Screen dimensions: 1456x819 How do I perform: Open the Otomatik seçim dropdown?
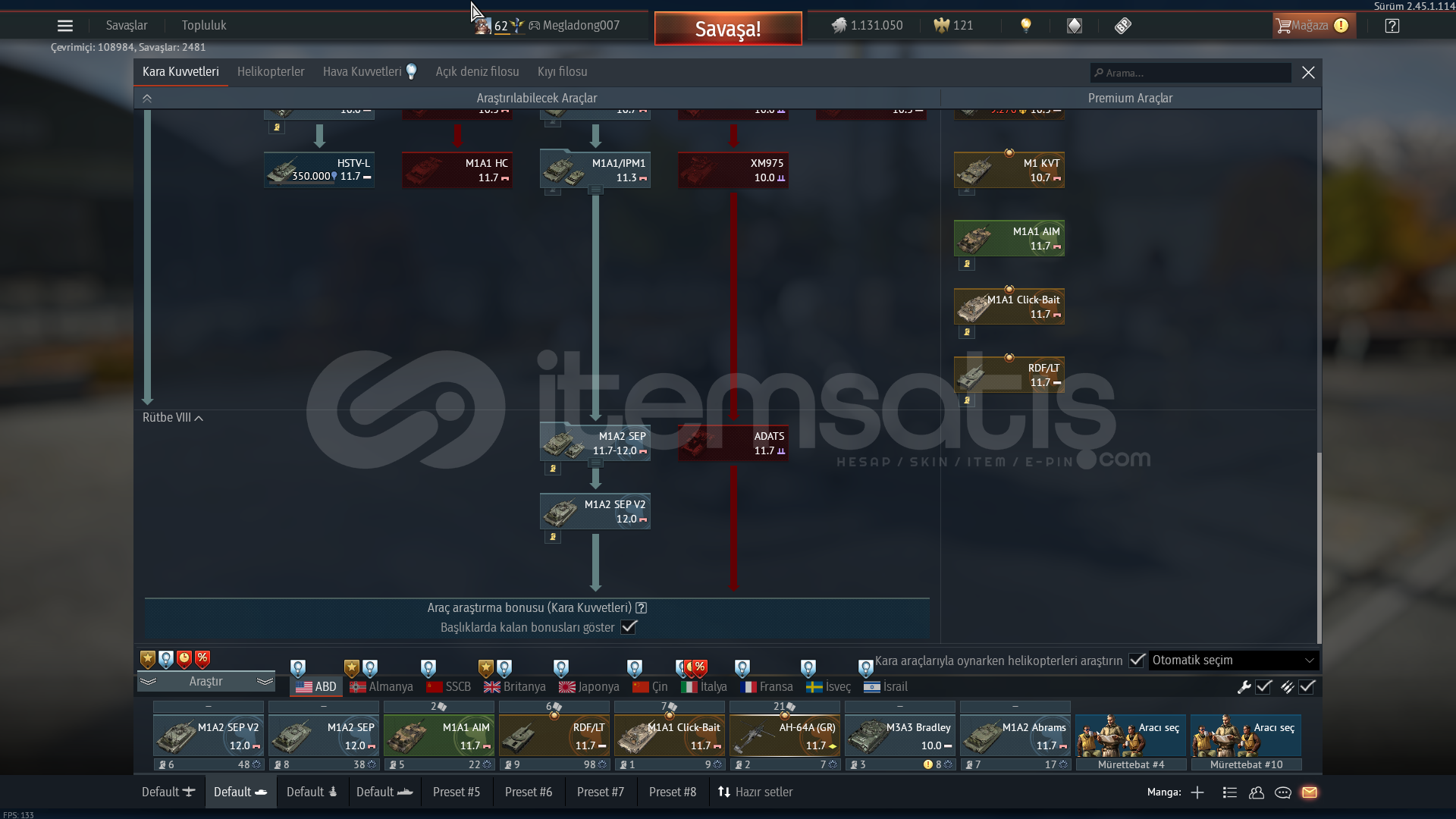point(1233,661)
